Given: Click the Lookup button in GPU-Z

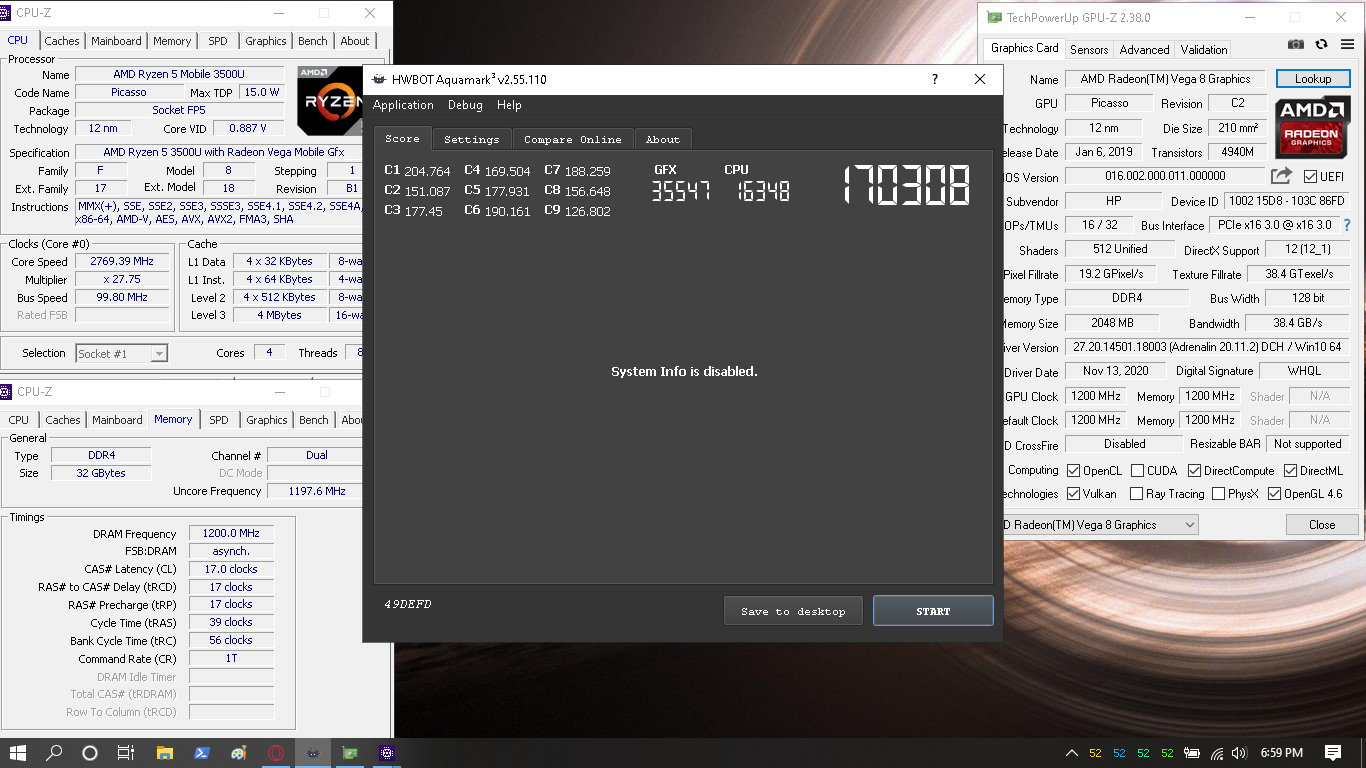Looking at the screenshot, I should (1313, 79).
